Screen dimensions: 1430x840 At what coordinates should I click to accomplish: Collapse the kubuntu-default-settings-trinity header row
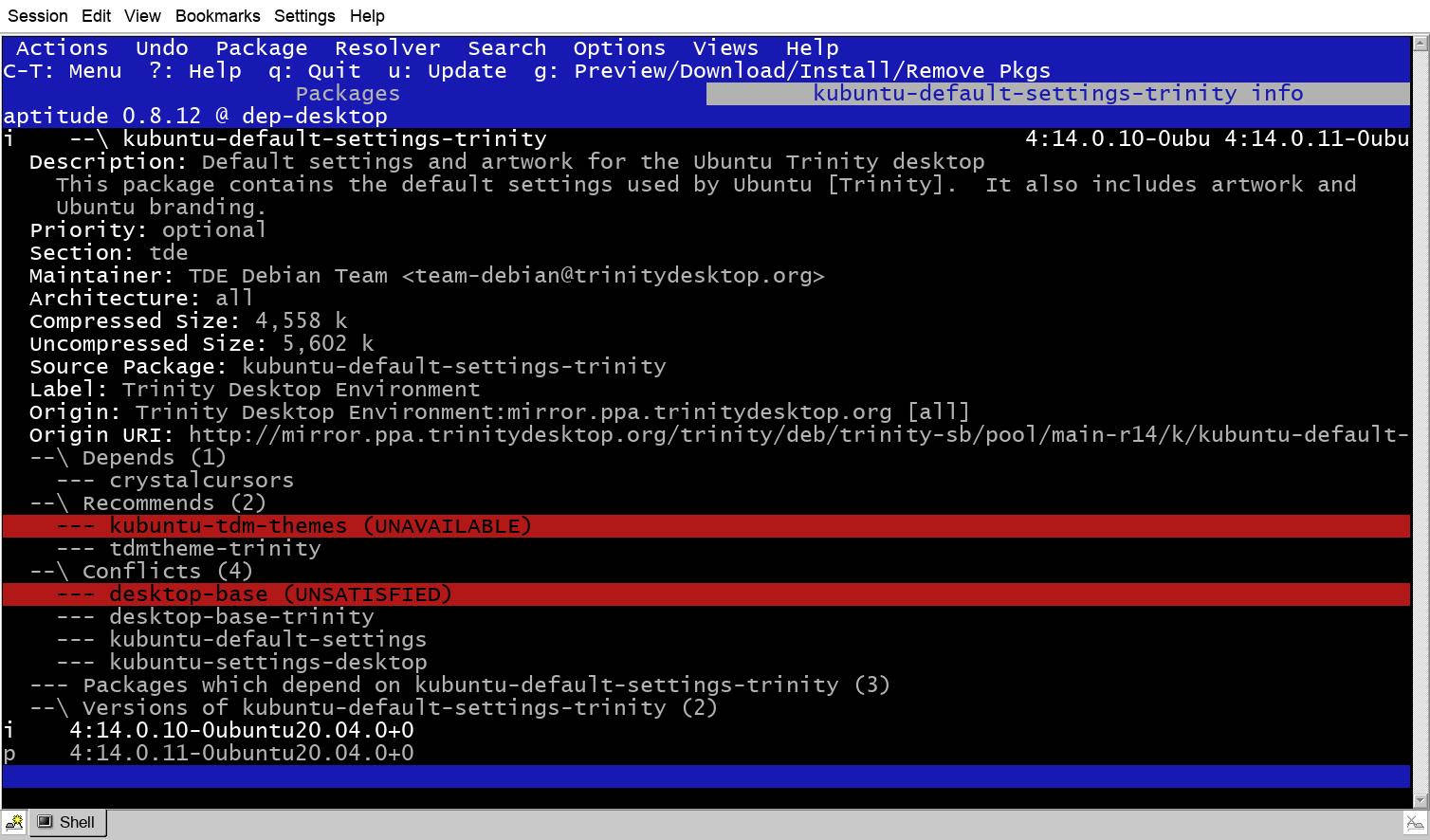(706, 139)
